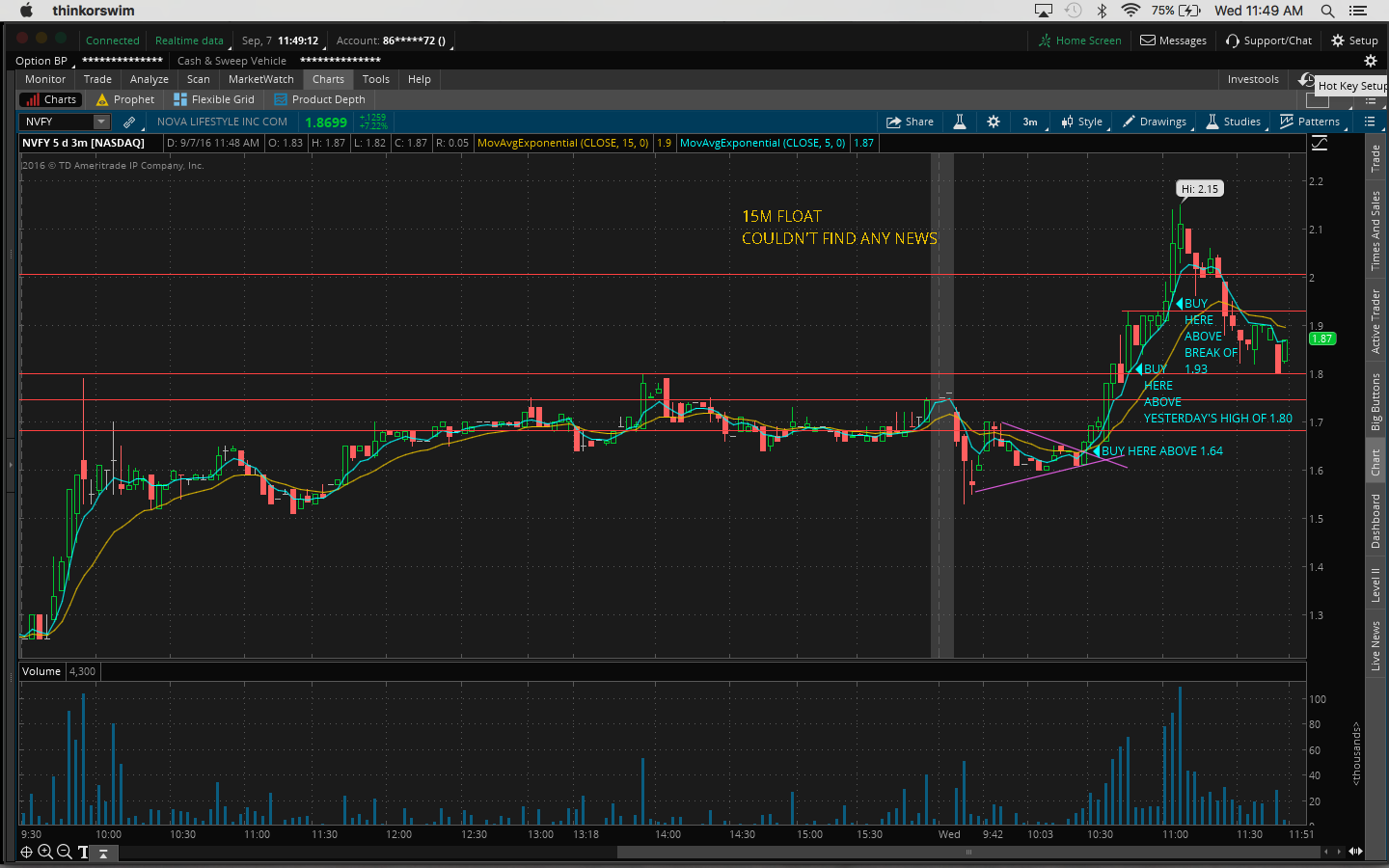Click the crosshair pan icon below chart
This screenshot has height=868, width=1389.
point(27,852)
